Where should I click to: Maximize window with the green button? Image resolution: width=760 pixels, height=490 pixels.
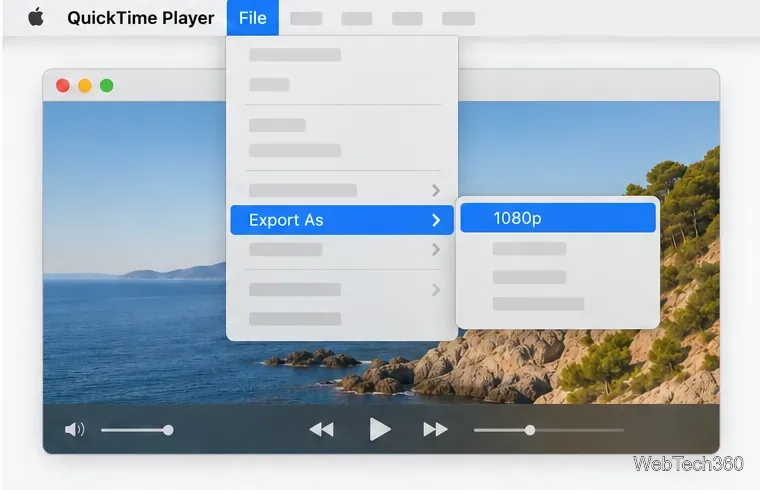(x=107, y=86)
